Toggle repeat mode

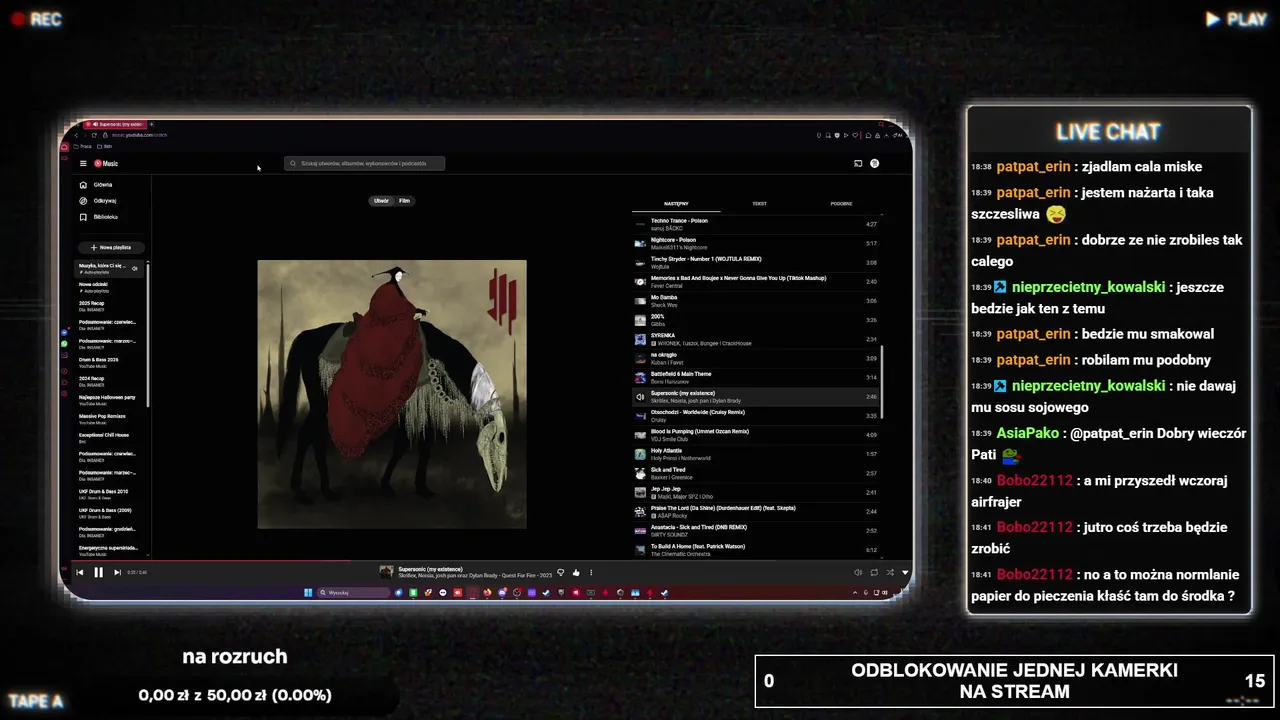click(874, 572)
